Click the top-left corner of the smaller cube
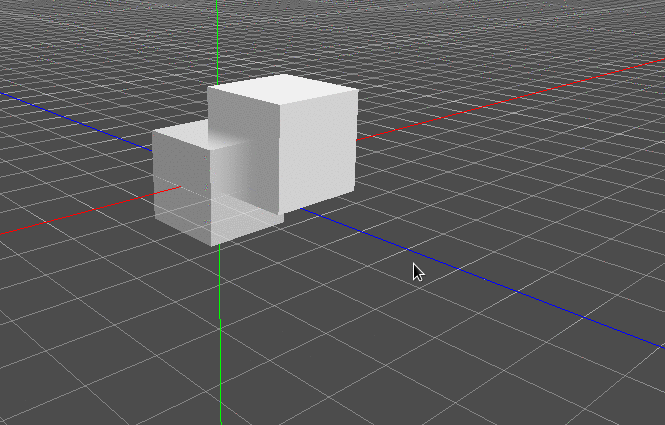The height and width of the screenshot is (425, 665). [x=154, y=131]
